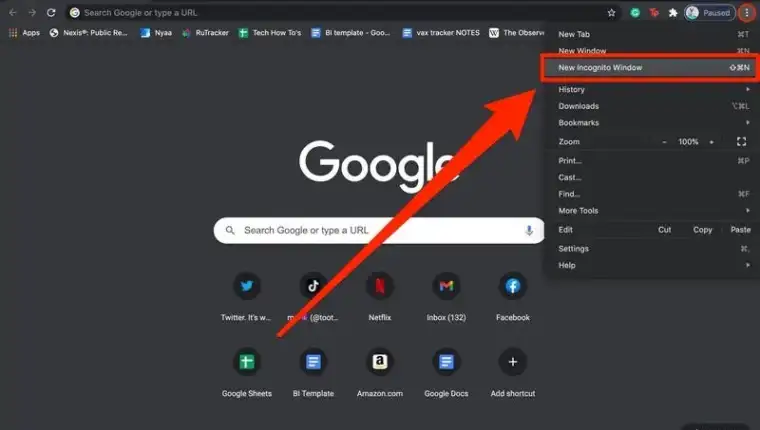
Task: Open the Extensions puzzle icon
Action: pyautogui.click(x=673, y=13)
